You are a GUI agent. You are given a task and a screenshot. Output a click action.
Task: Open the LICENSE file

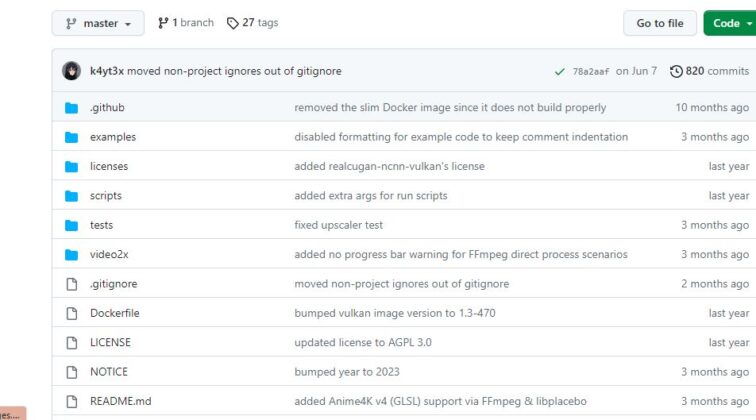point(110,342)
